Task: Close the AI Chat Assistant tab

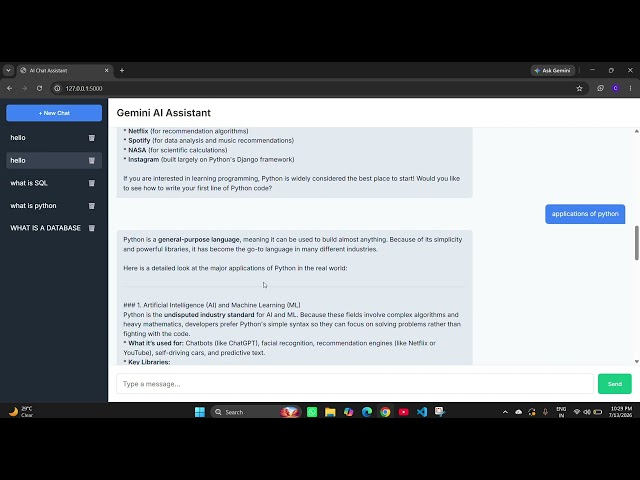Action: pyautogui.click(x=107, y=71)
